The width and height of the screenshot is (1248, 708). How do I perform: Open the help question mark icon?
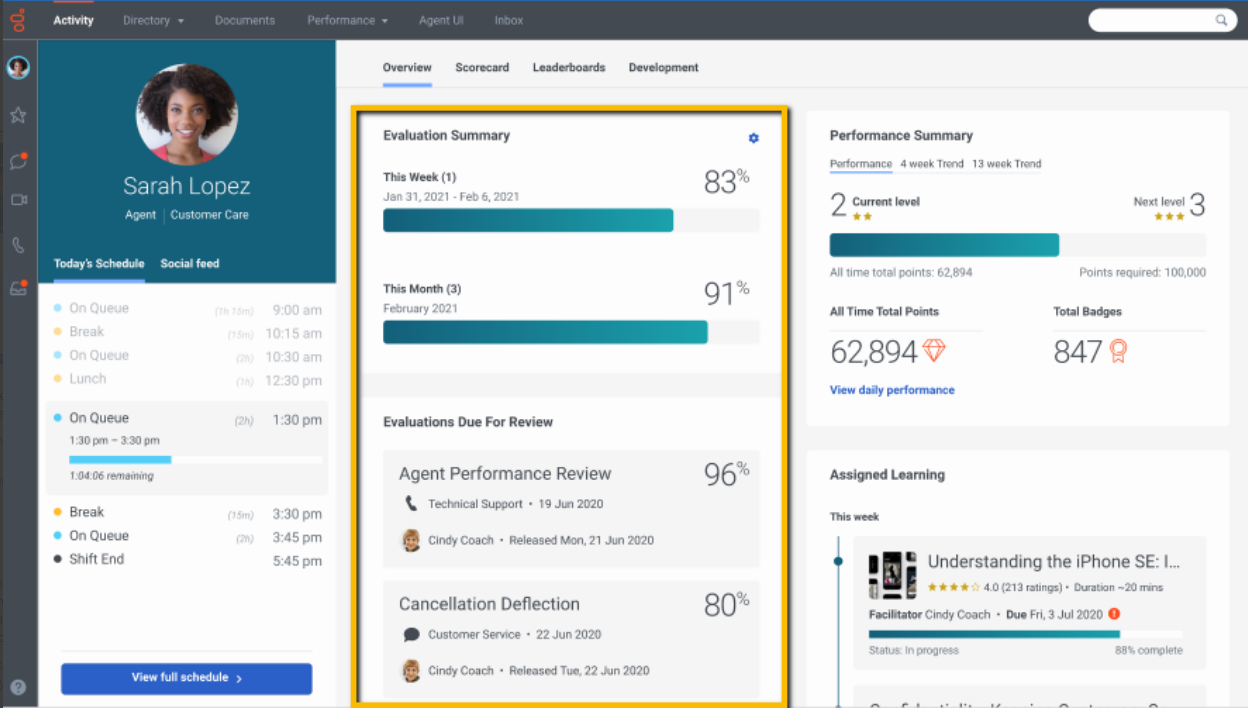(x=18, y=687)
